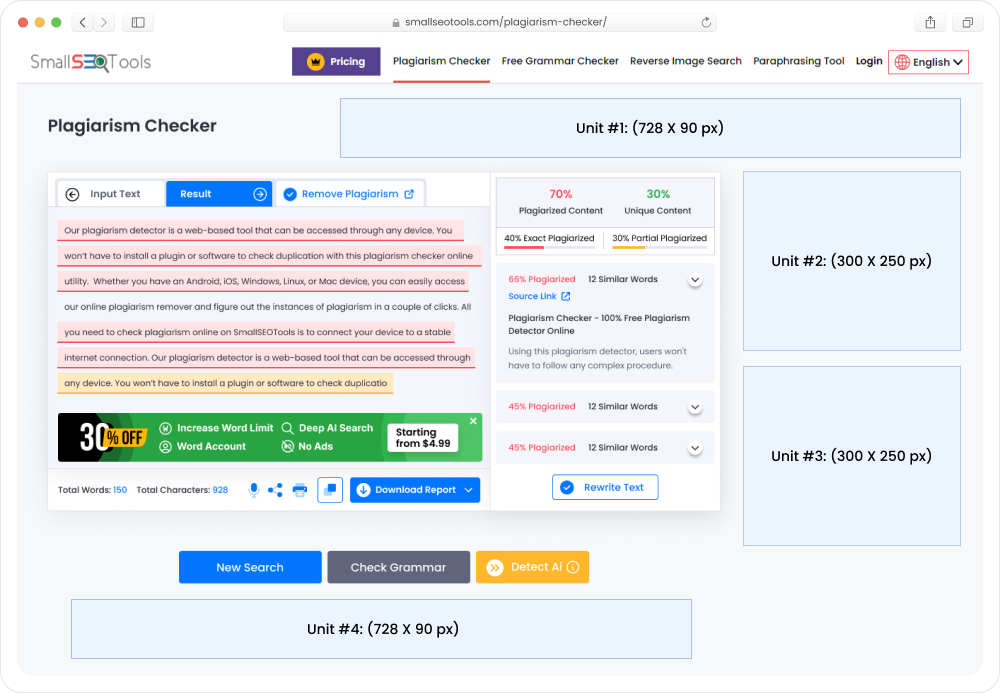1000x693 pixels.
Task: Open Reverse Image Search page
Action: [x=686, y=61]
